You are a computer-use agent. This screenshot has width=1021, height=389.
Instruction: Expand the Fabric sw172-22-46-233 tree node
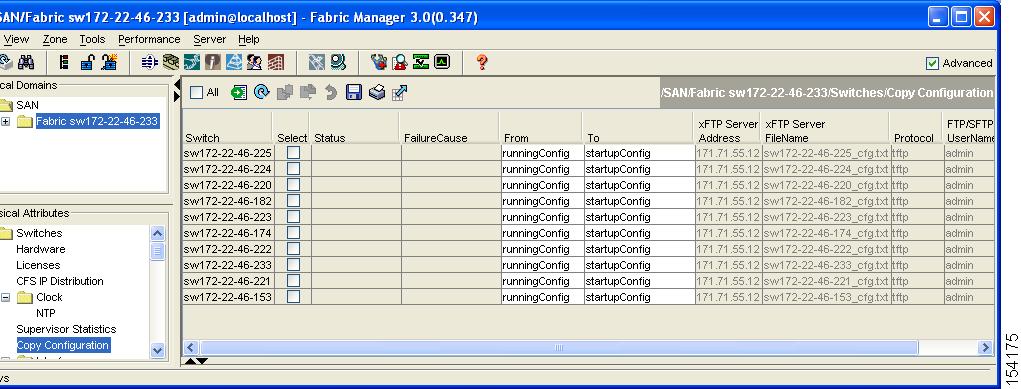point(5,121)
